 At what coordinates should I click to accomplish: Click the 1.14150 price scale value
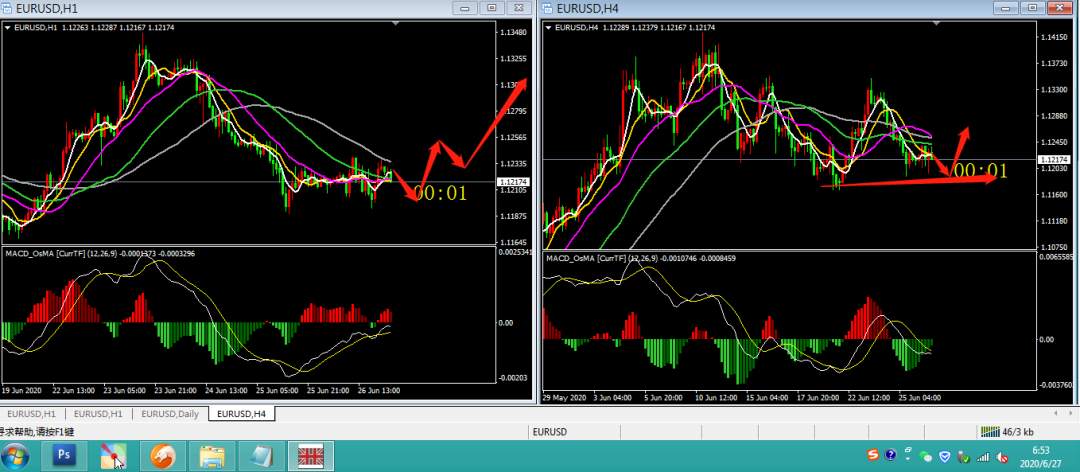point(1054,37)
